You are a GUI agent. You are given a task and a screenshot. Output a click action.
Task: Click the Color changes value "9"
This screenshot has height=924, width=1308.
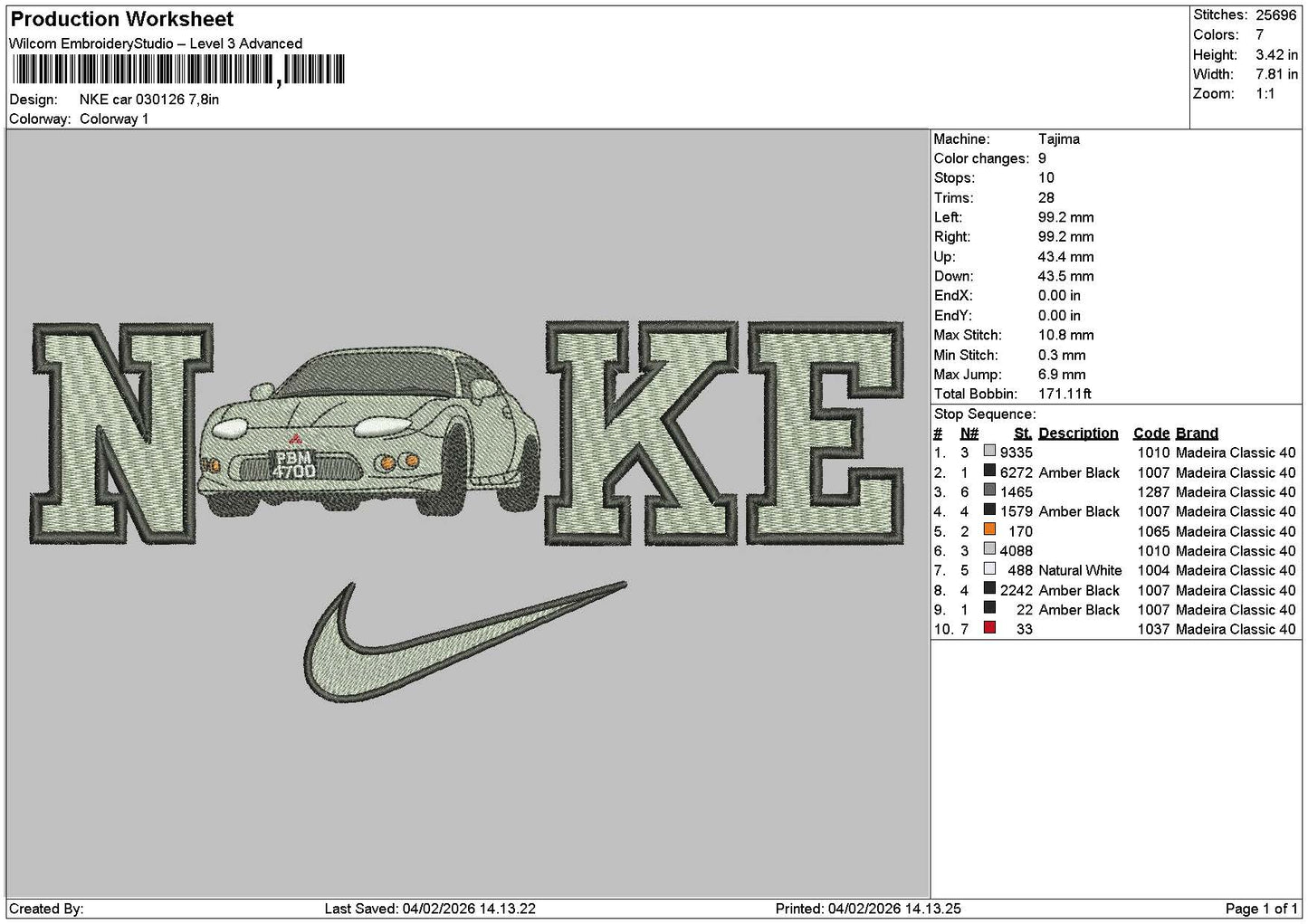point(1043,158)
